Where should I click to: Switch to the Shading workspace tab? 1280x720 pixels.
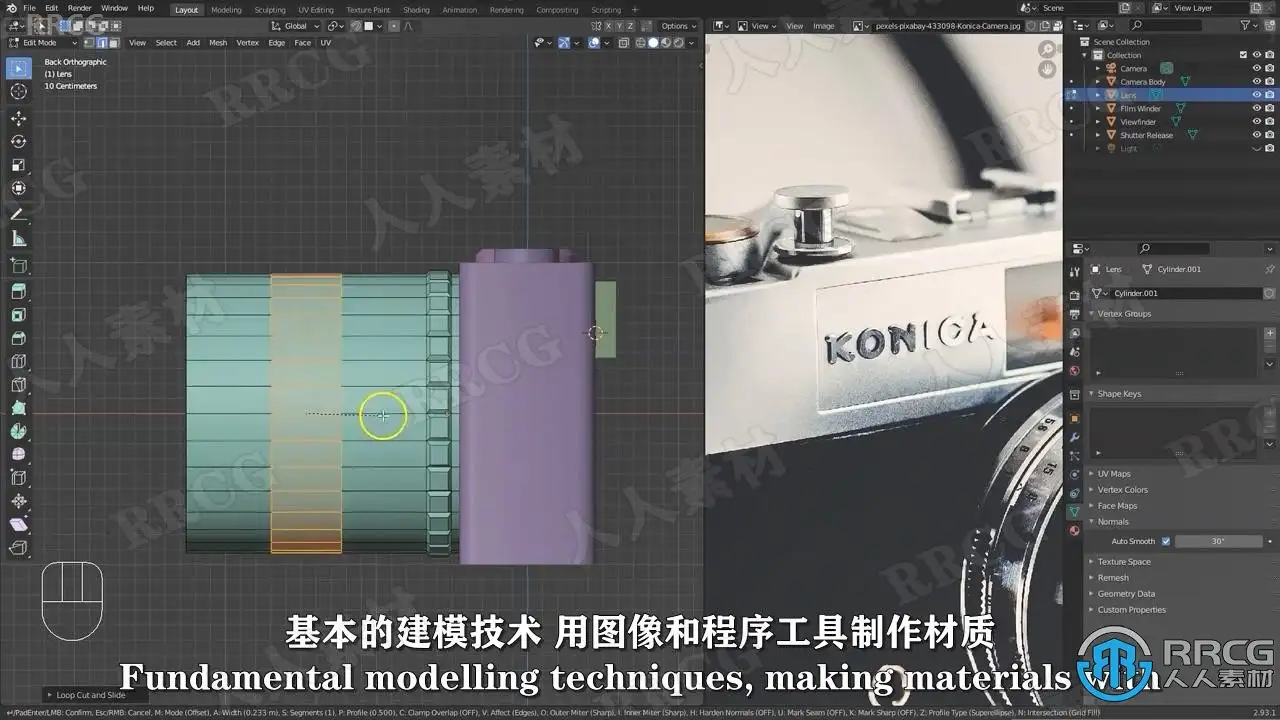pyautogui.click(x=416, y=10)
